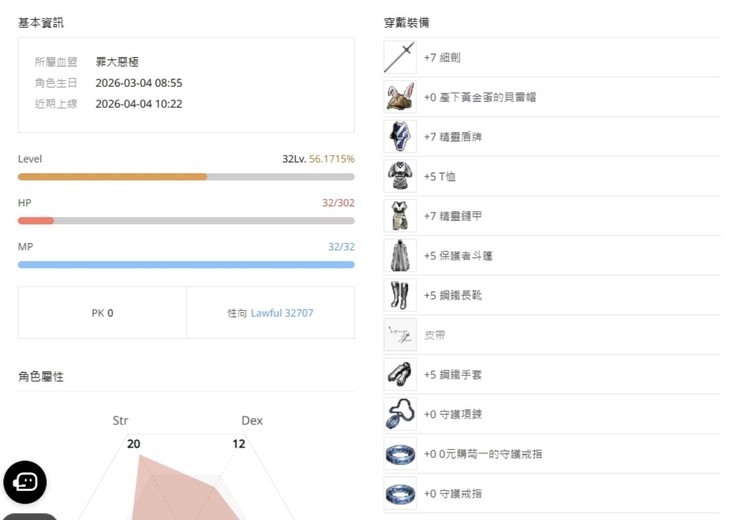This screenshot has height=520, width=750.
Task: Select the +5 鋼鐵長靴 boots icon
Action: [400, 295]
